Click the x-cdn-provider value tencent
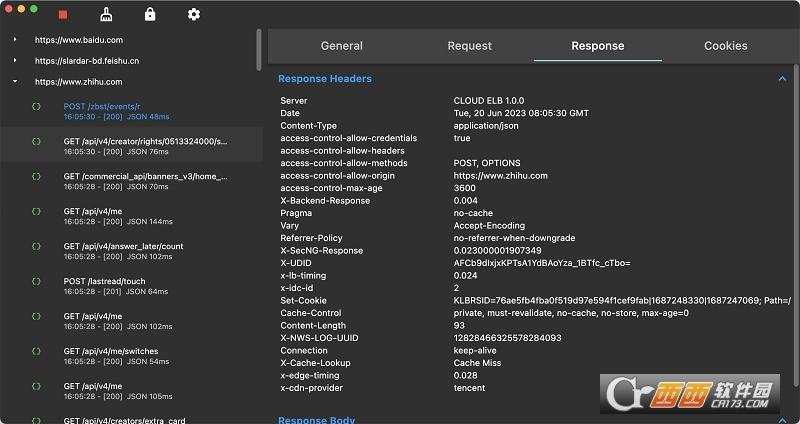 469,388
